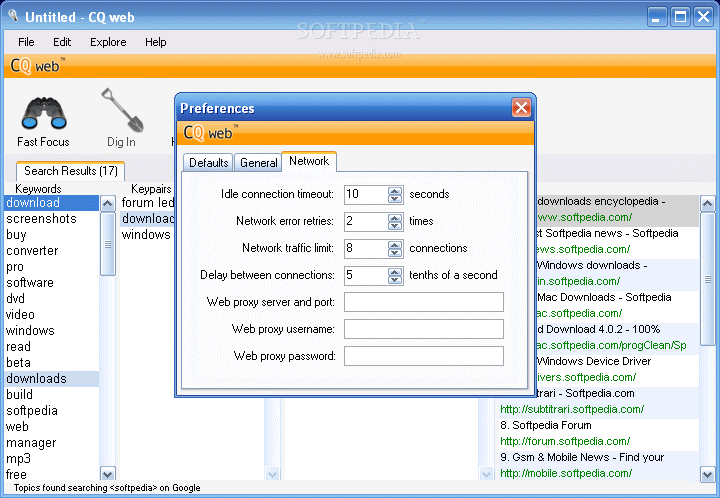The width and height of the screenshot is (720, 498).
Task: Select the 'screenshots' keyword in list
Action: [x=41, y=218]
